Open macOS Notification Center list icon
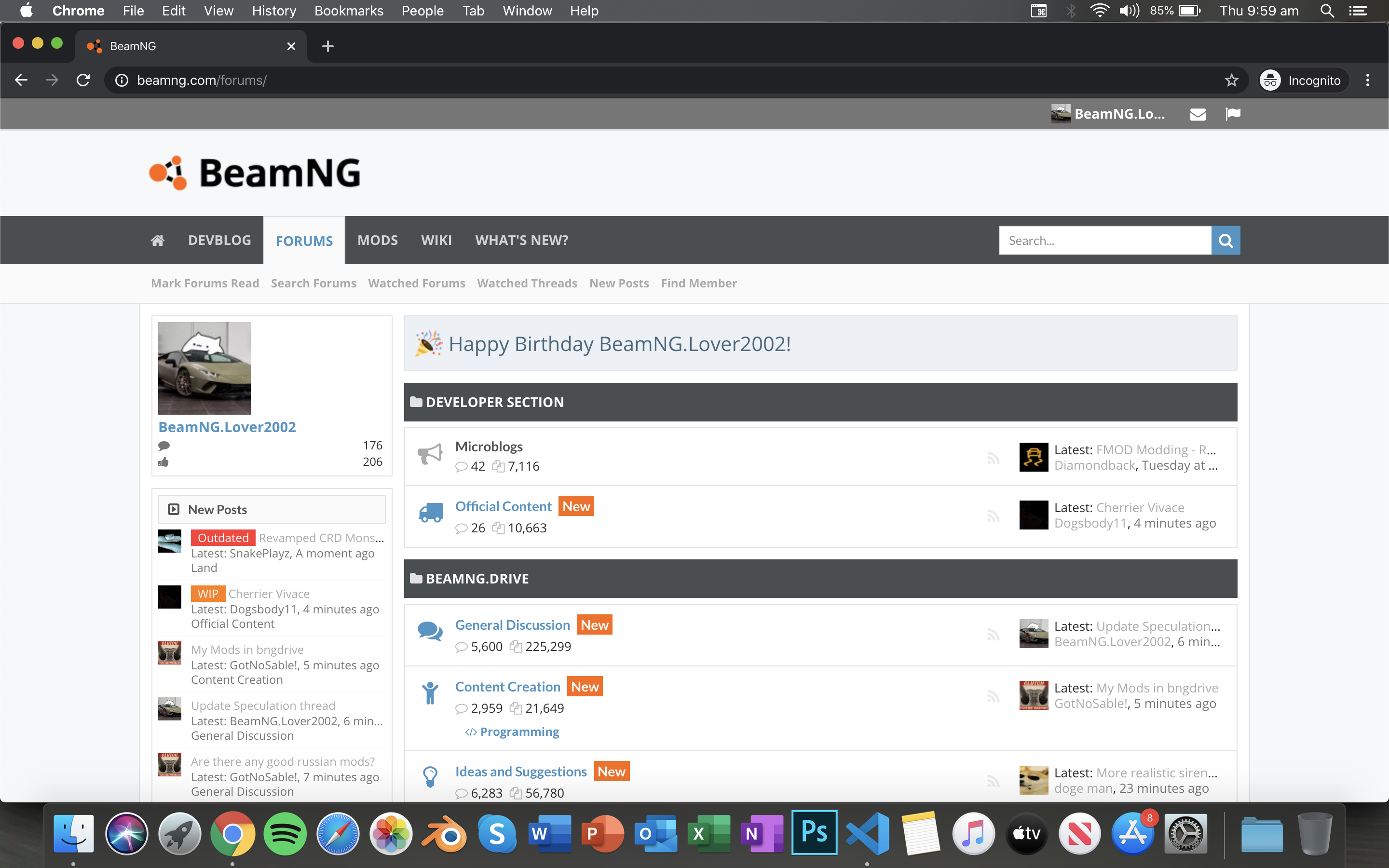This screenshot has height=868, width=1389. click(1358, 11)
